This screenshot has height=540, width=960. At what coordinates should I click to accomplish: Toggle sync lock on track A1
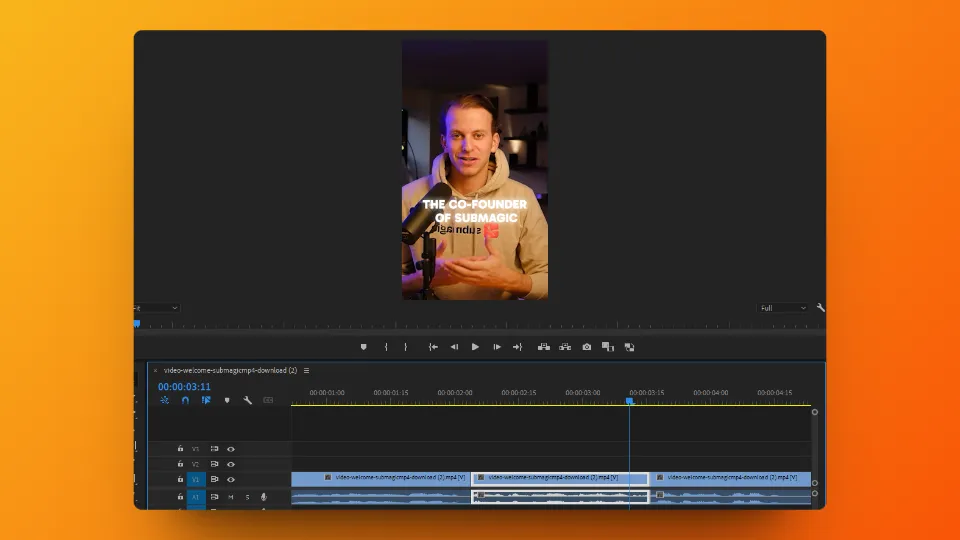pyautogui.click(x=214, y=497)
